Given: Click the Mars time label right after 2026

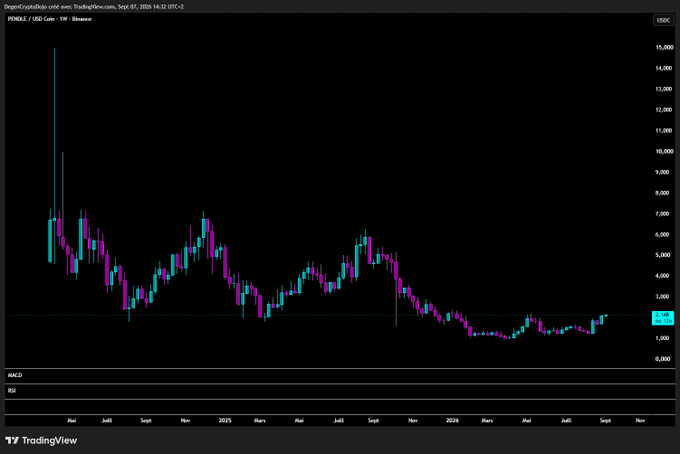Looking at the screenshot, I should (x=487, y=420).
